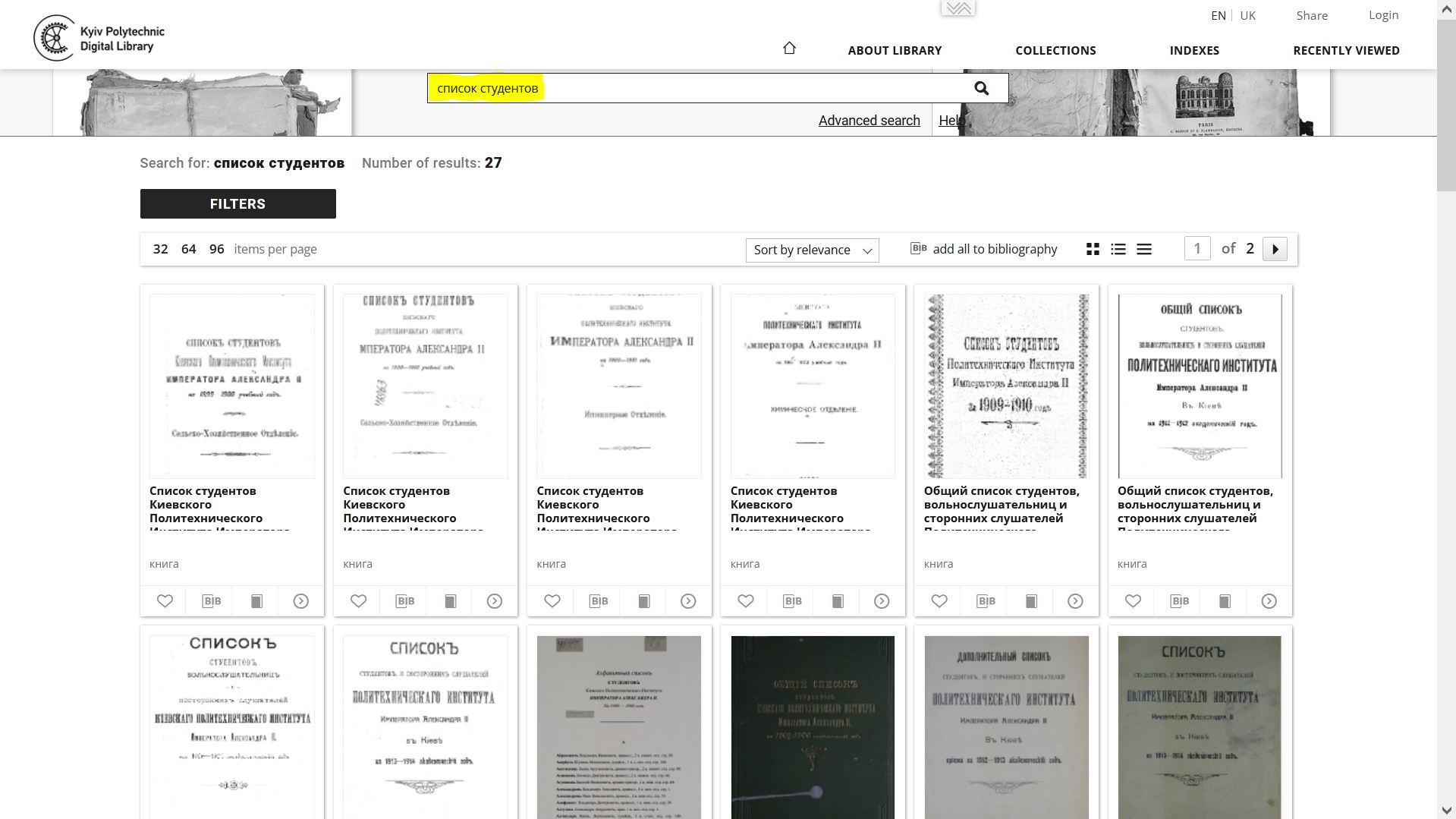Show content of fourth book card
The width and height of the screenshot is (1456, 819).
pyautogui.click(x=882, y=601)
